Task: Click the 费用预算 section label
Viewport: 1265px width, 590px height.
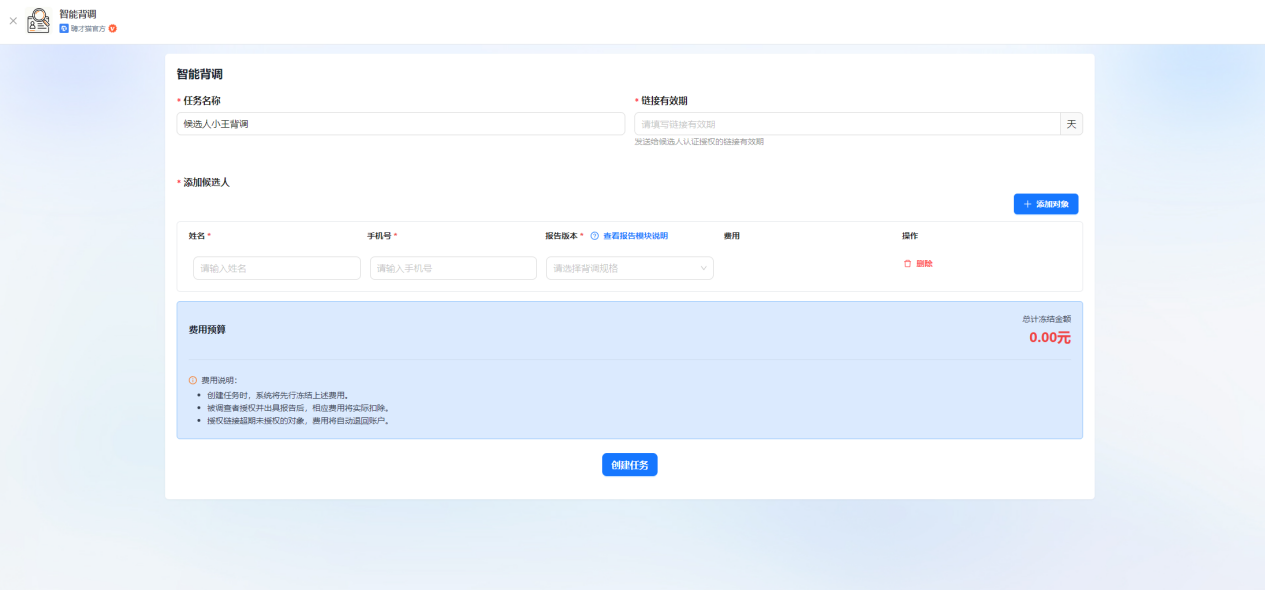Action: click(207, 329)
